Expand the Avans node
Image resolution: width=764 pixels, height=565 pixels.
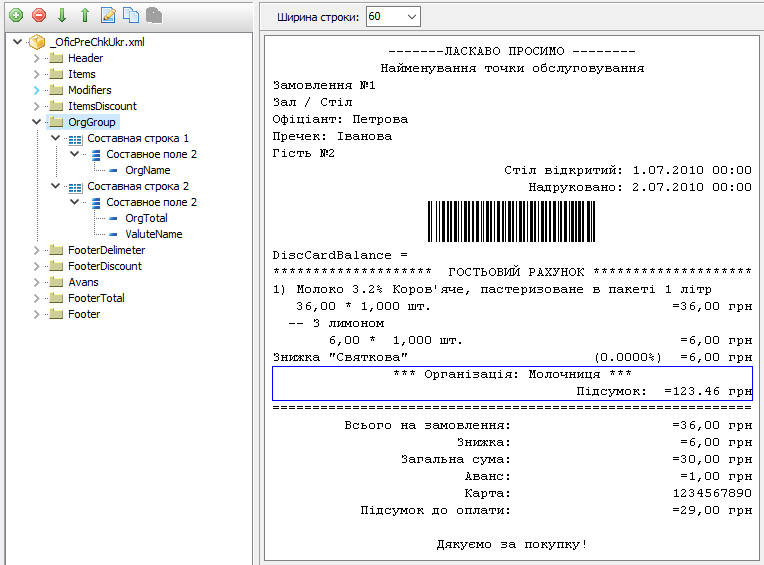pos(37,282)
